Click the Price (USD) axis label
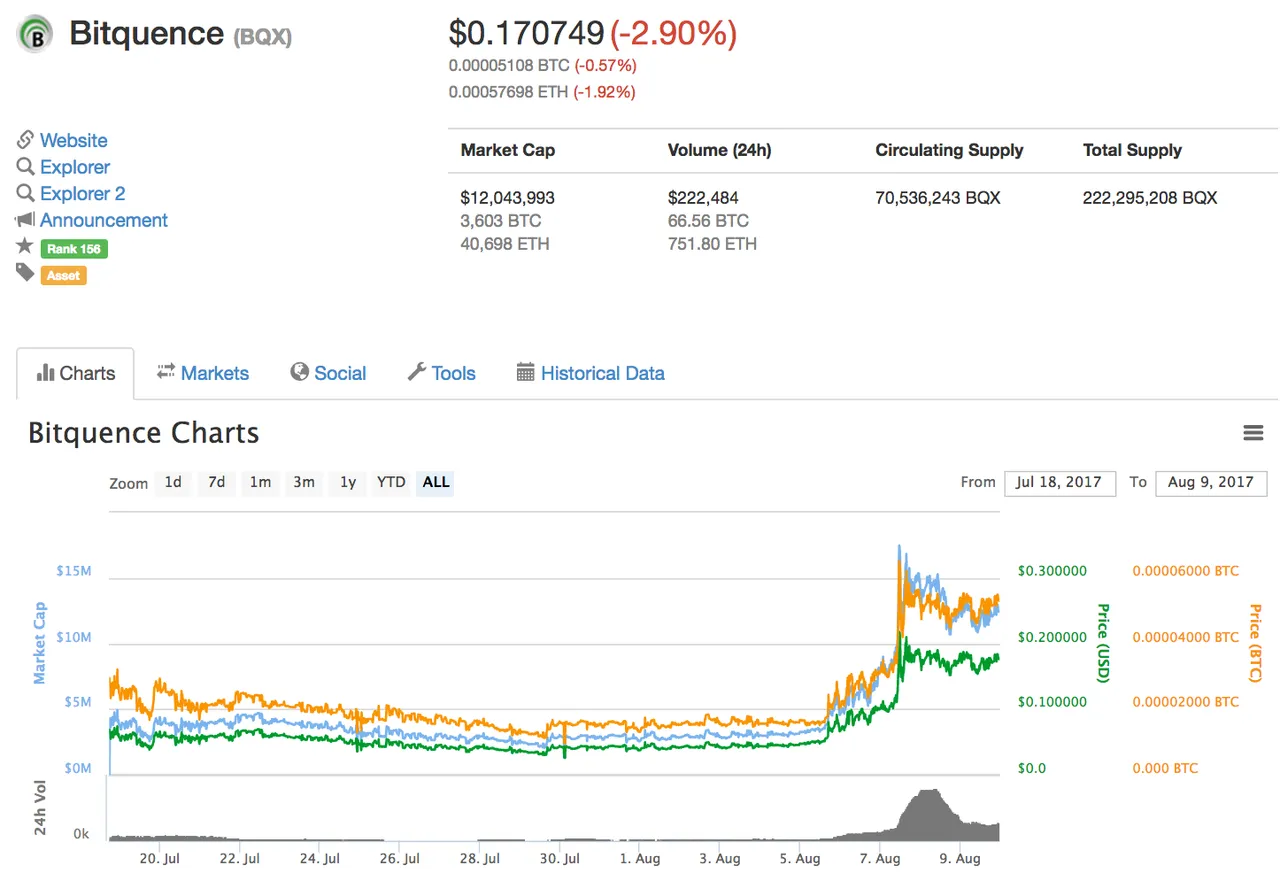This screenshot has width=1280, height=882. click(x=1103, y=643)
